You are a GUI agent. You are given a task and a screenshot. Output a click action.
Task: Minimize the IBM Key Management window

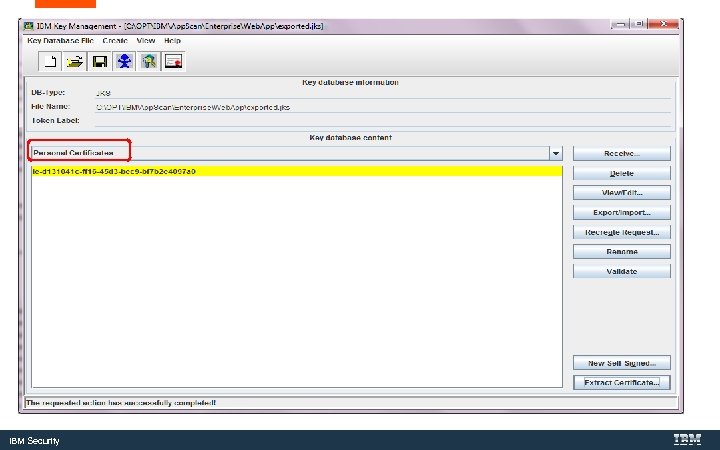(620, 24)
